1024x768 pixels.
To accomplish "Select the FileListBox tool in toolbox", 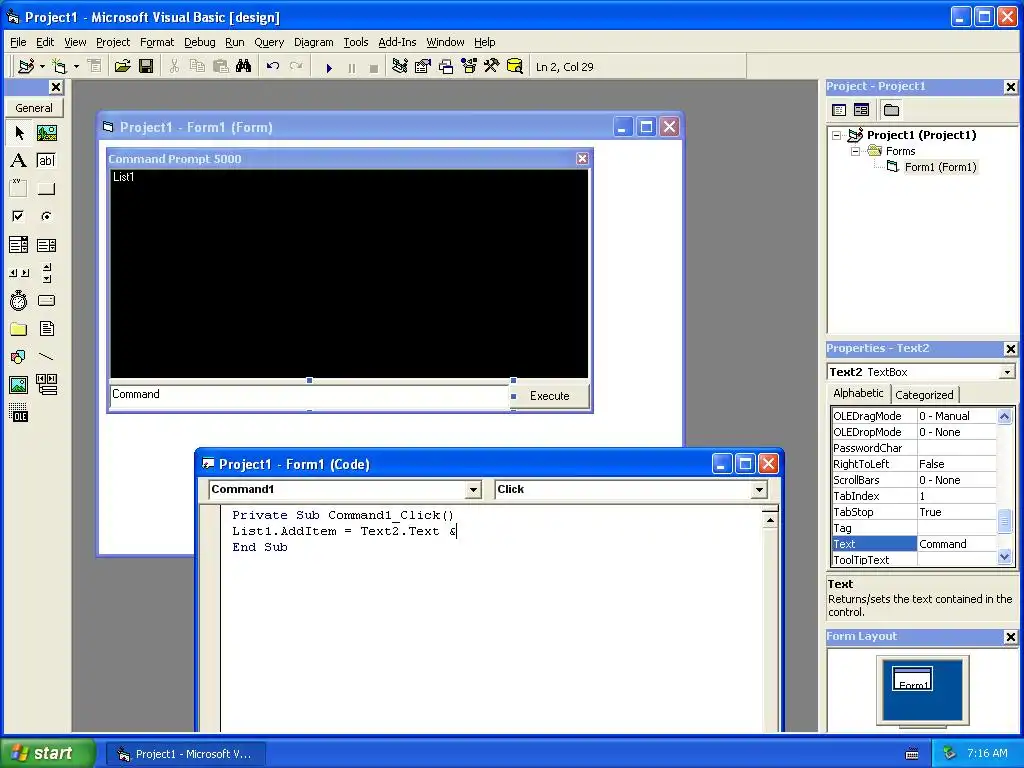I will click(46, 328).
